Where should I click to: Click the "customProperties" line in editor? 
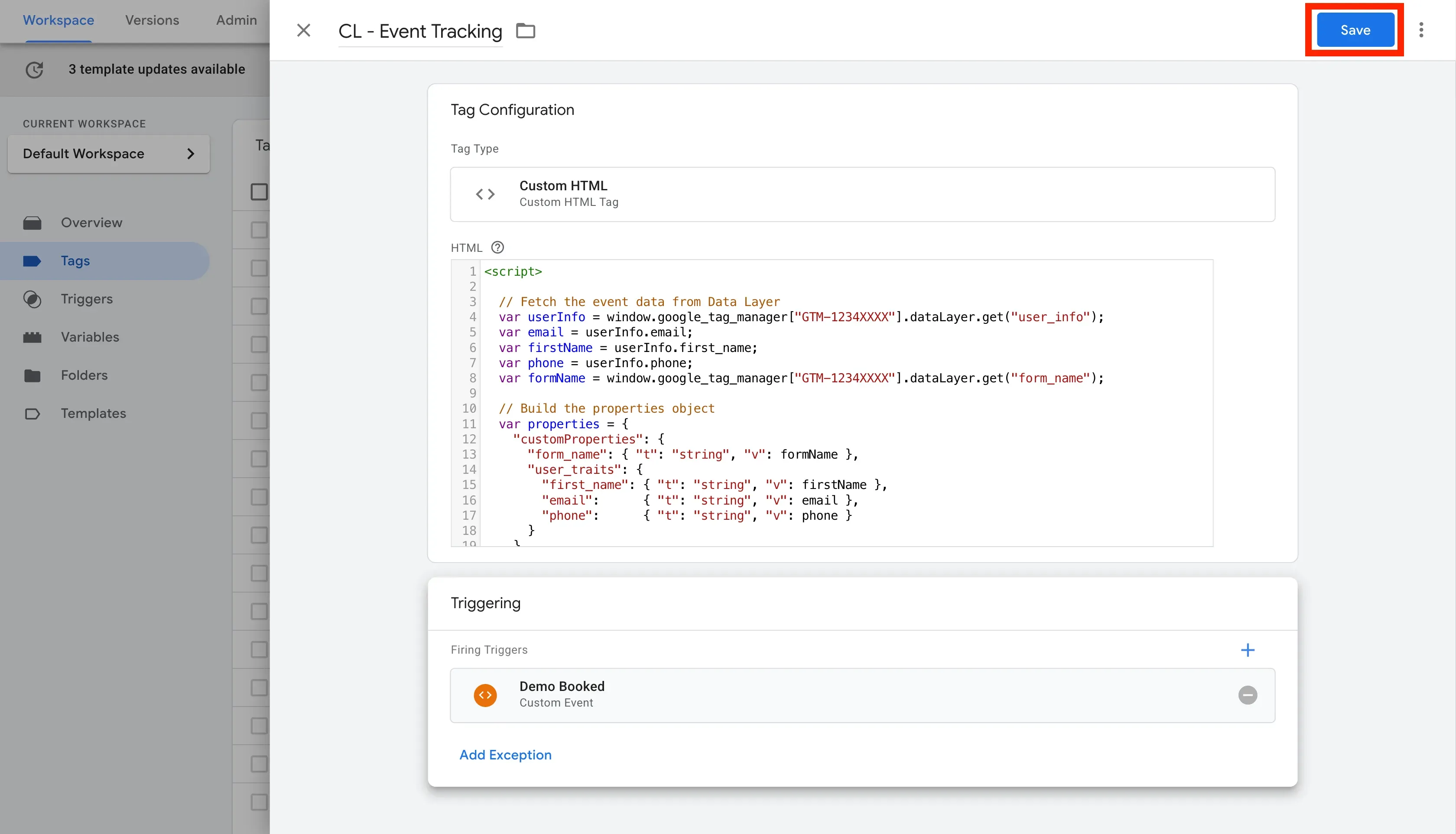pos(588,440)
